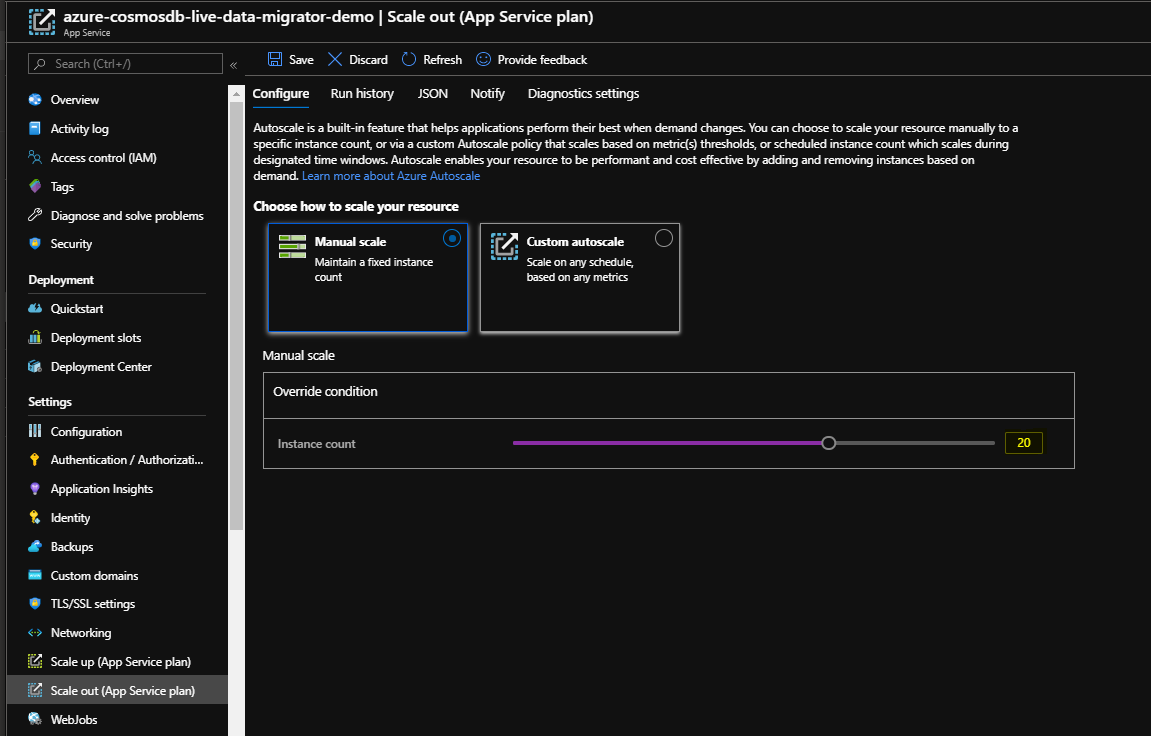Click the Instance count slider handle
The image size is (1151, 736).
pyautogui.click(x=829, y=442)
